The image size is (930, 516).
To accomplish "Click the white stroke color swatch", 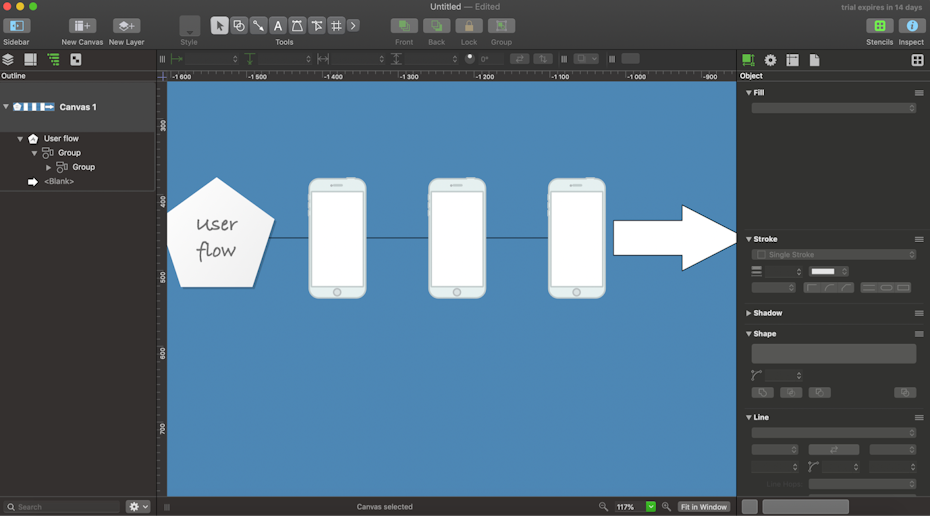I will 823,271.
